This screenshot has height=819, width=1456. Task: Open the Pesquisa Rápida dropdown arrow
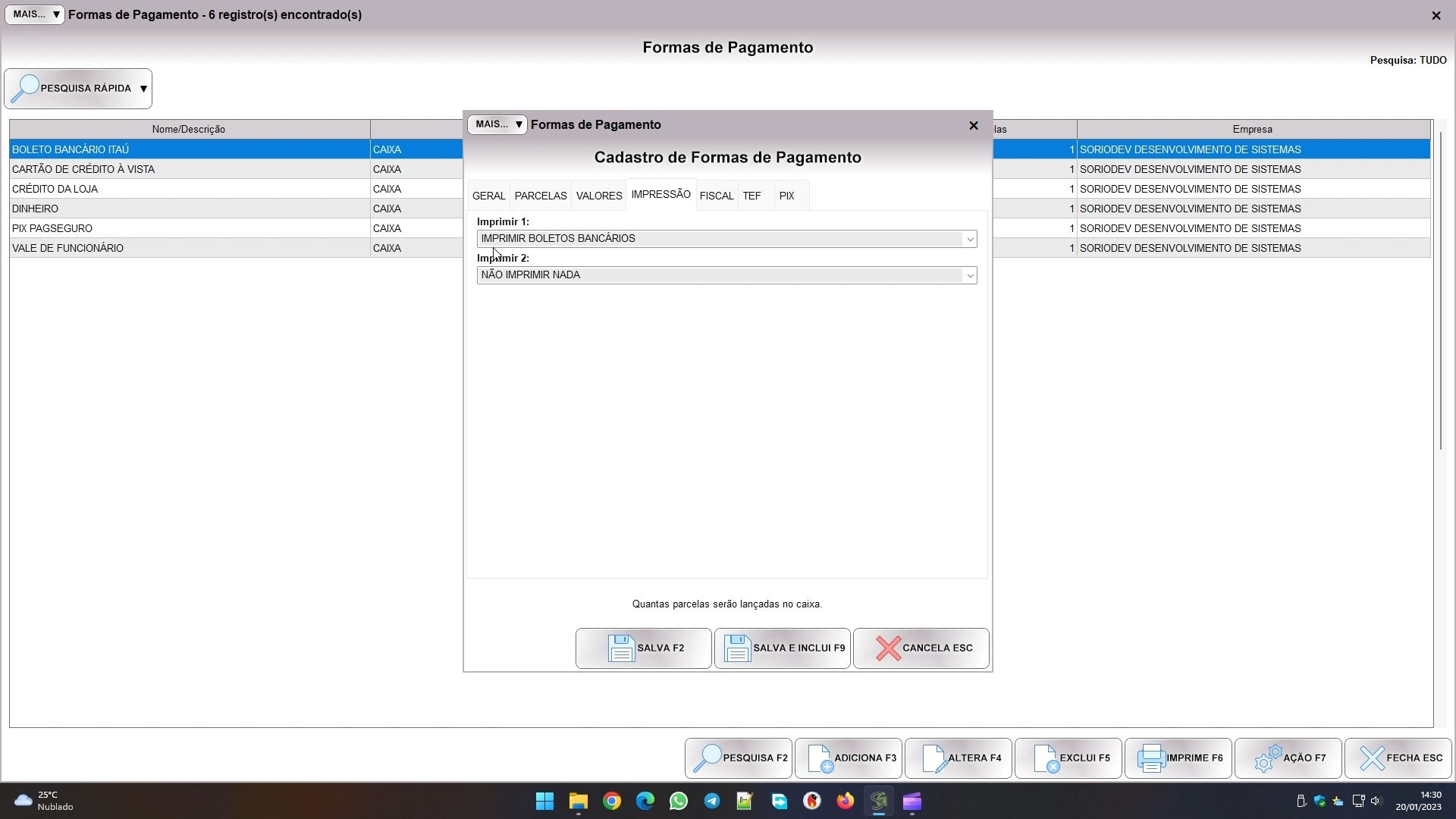tap(143, 89)
